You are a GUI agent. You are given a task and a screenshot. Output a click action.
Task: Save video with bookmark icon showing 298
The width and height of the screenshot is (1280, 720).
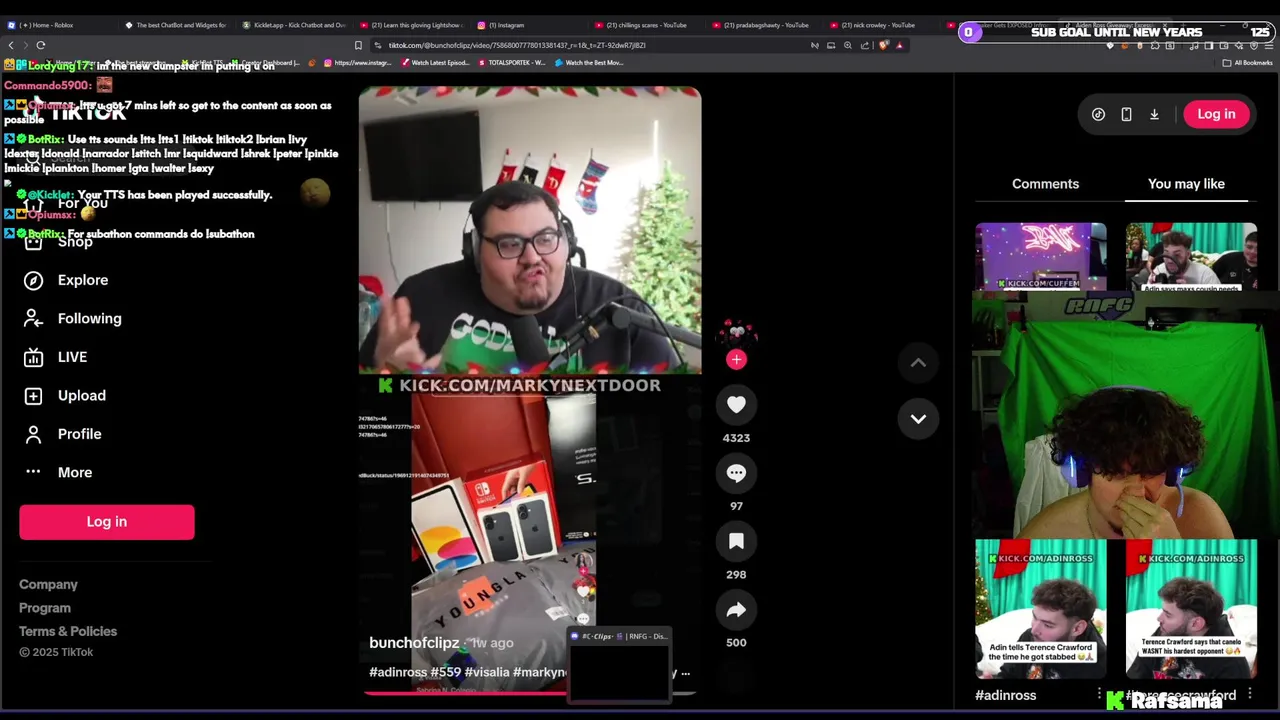(736, 541)
